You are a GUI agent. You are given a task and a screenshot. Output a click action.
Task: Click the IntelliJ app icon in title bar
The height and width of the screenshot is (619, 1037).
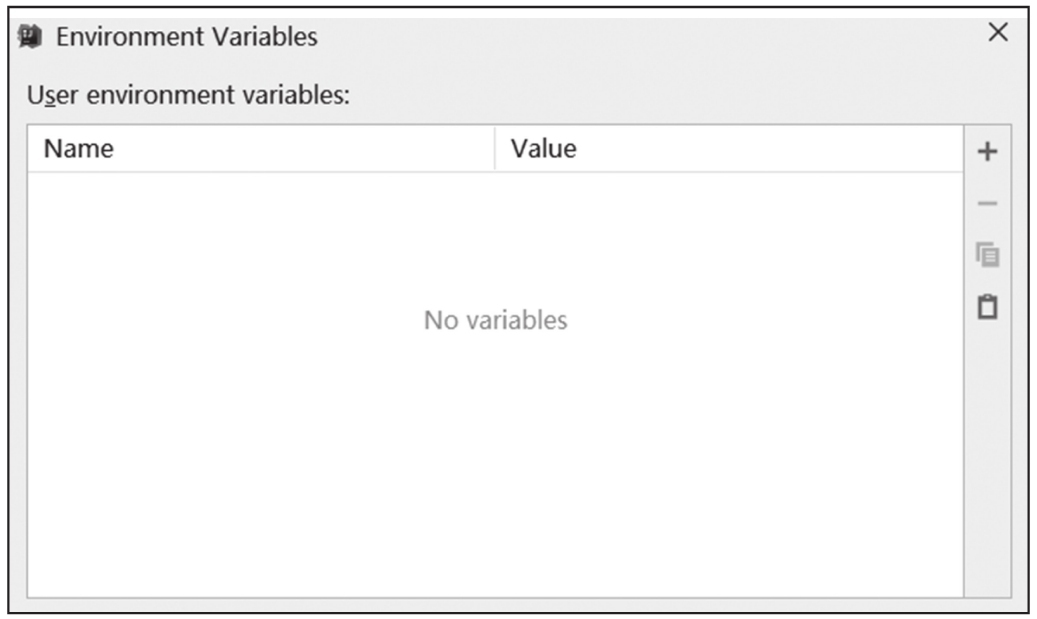pos(30,36)
